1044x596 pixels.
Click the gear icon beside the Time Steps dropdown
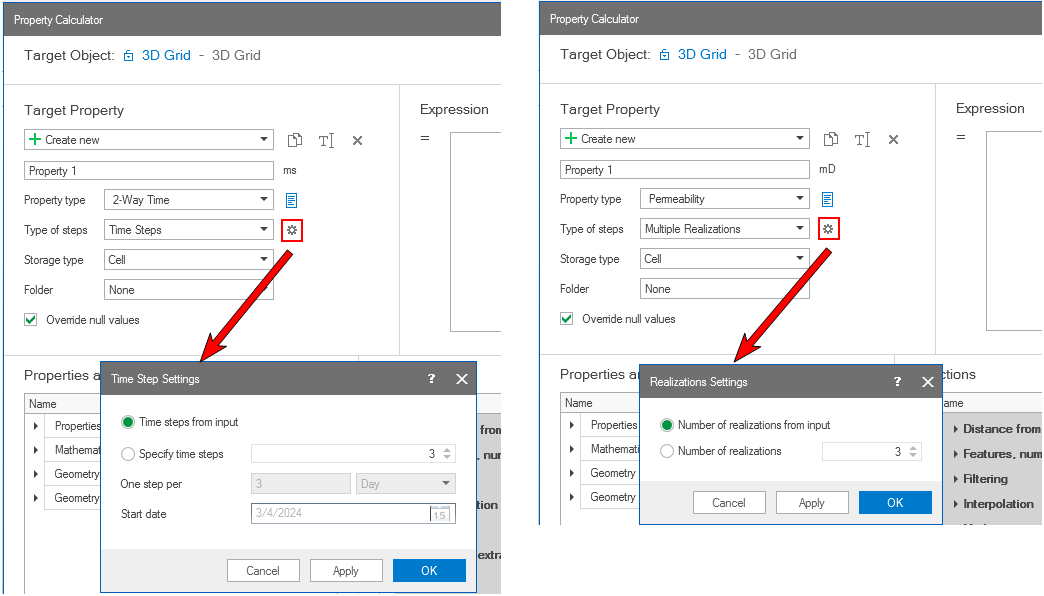[x=292, y=230]
